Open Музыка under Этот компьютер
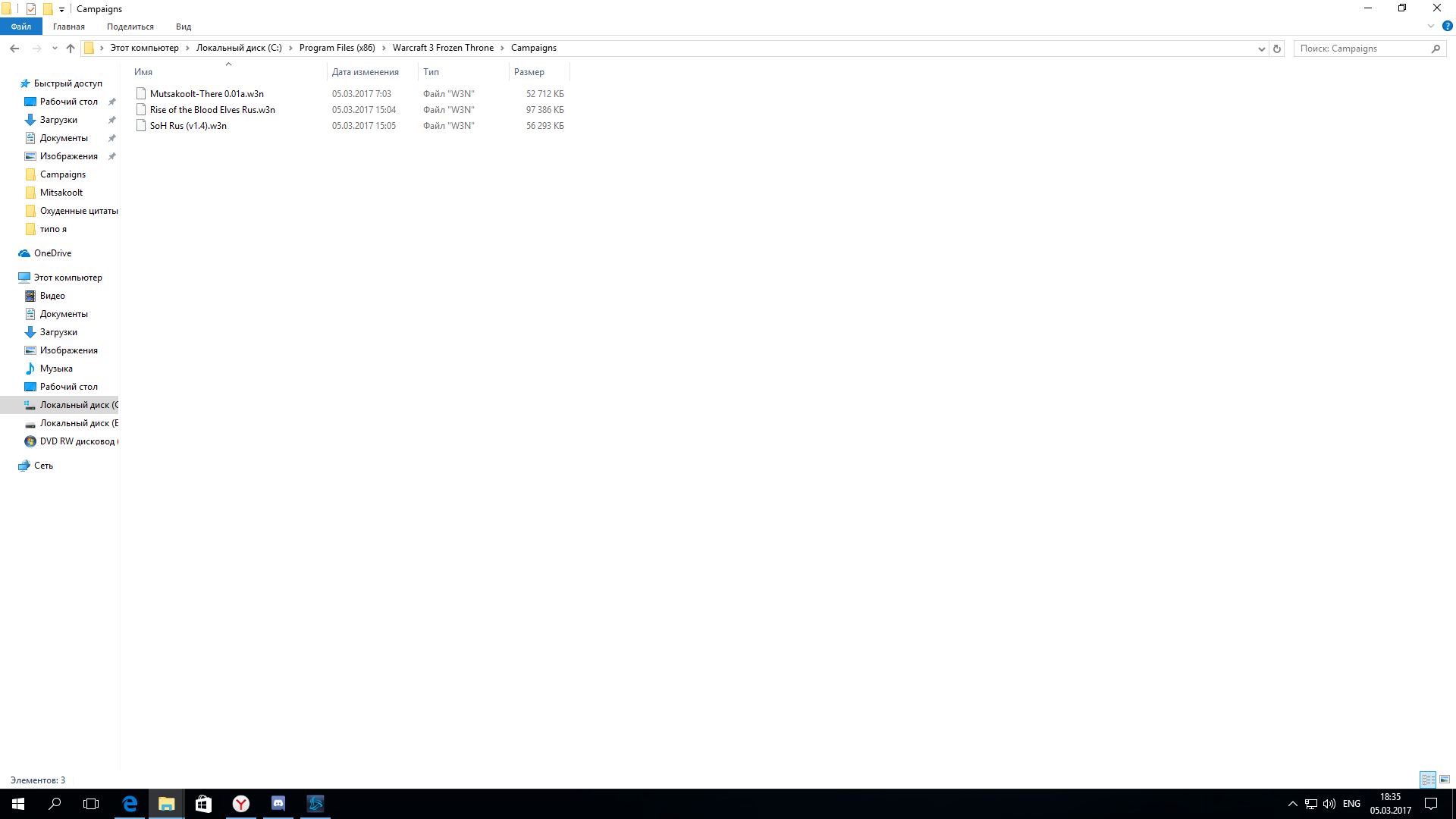This screenshot has height=819, width=1456. pyautogui.click(x=56, y=369)
